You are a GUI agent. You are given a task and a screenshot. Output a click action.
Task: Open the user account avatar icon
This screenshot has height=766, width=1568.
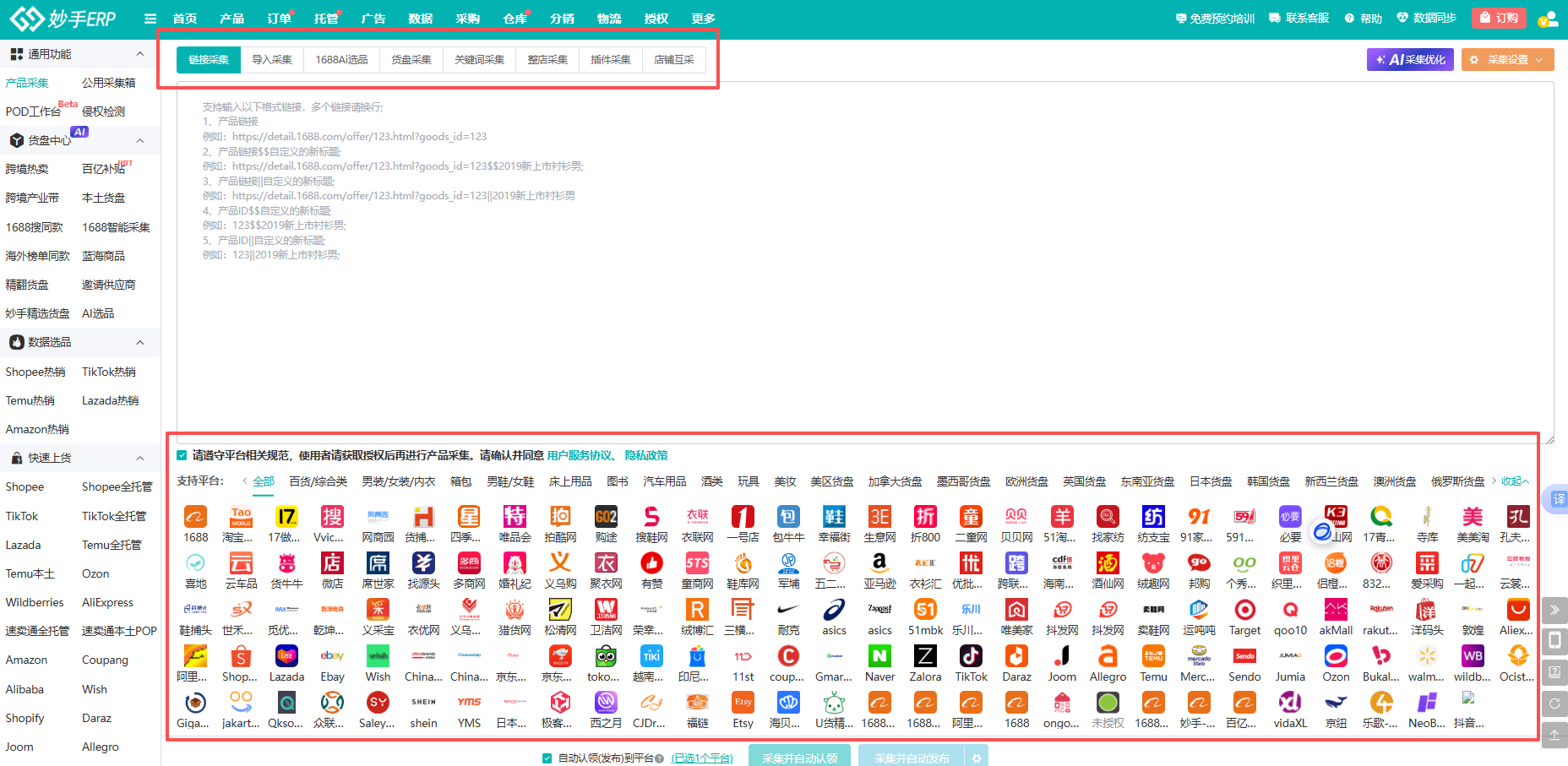(x=1548, y=19)
